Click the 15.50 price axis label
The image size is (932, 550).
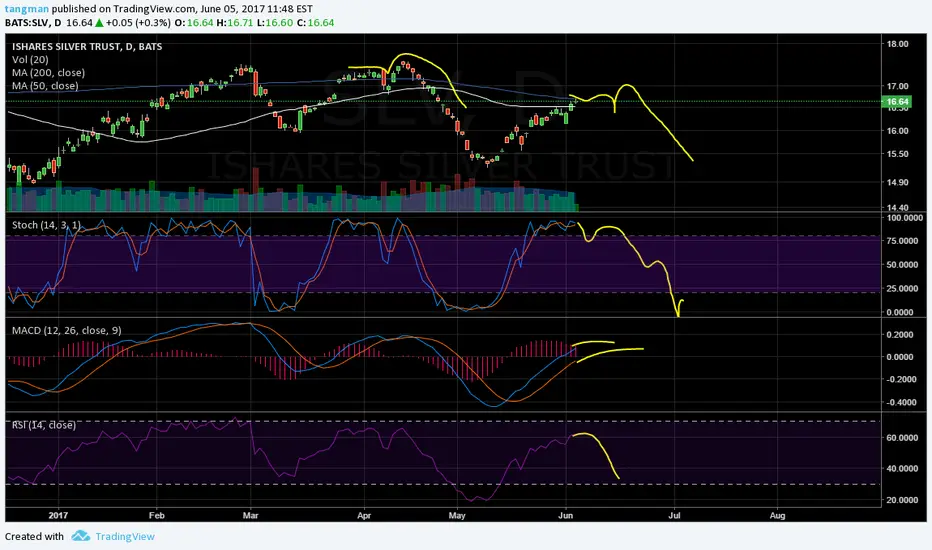pos(898,154)
